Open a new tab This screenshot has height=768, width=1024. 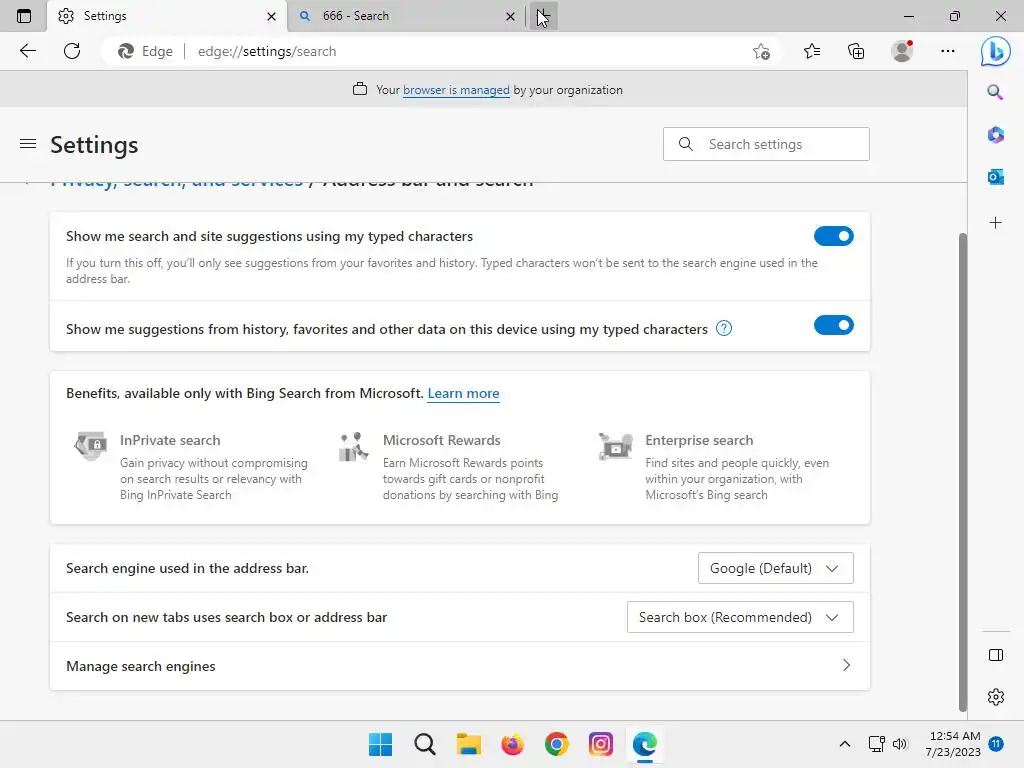[543, 16]
